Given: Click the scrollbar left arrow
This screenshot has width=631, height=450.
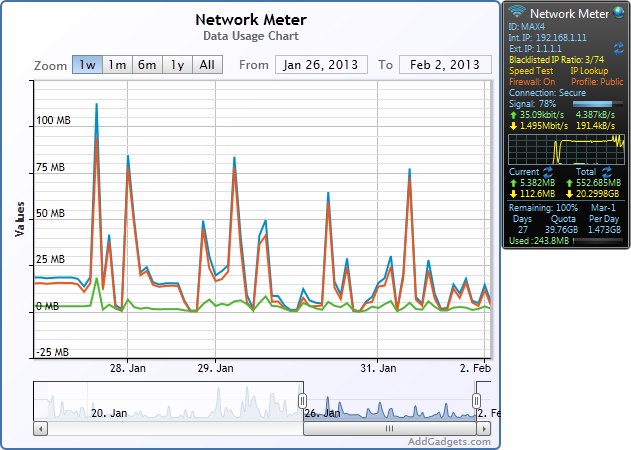Looking at the screenshot, I should (x=40, y=428).
